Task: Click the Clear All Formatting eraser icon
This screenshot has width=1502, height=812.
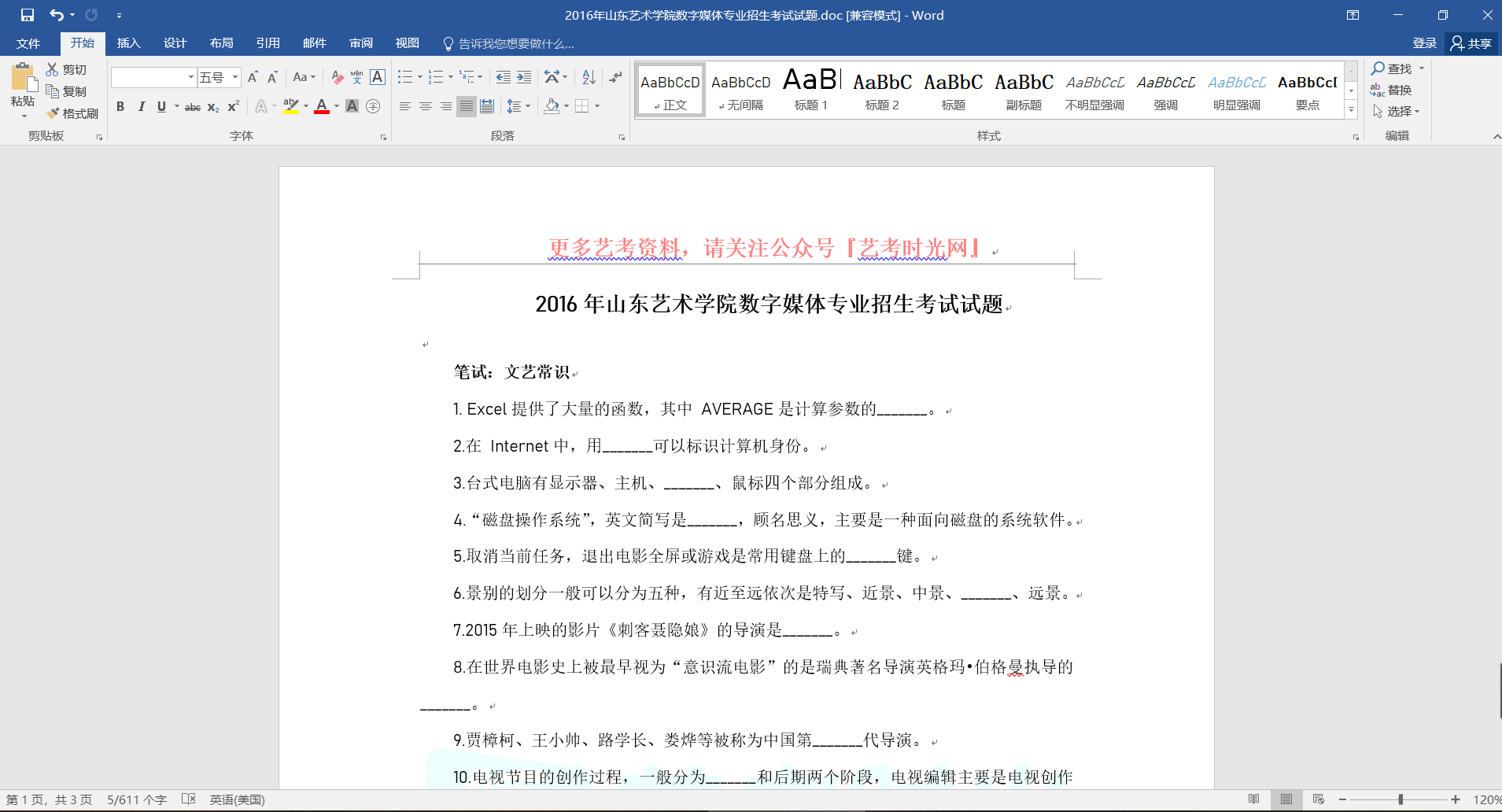Action: click(x=337, y=77)
